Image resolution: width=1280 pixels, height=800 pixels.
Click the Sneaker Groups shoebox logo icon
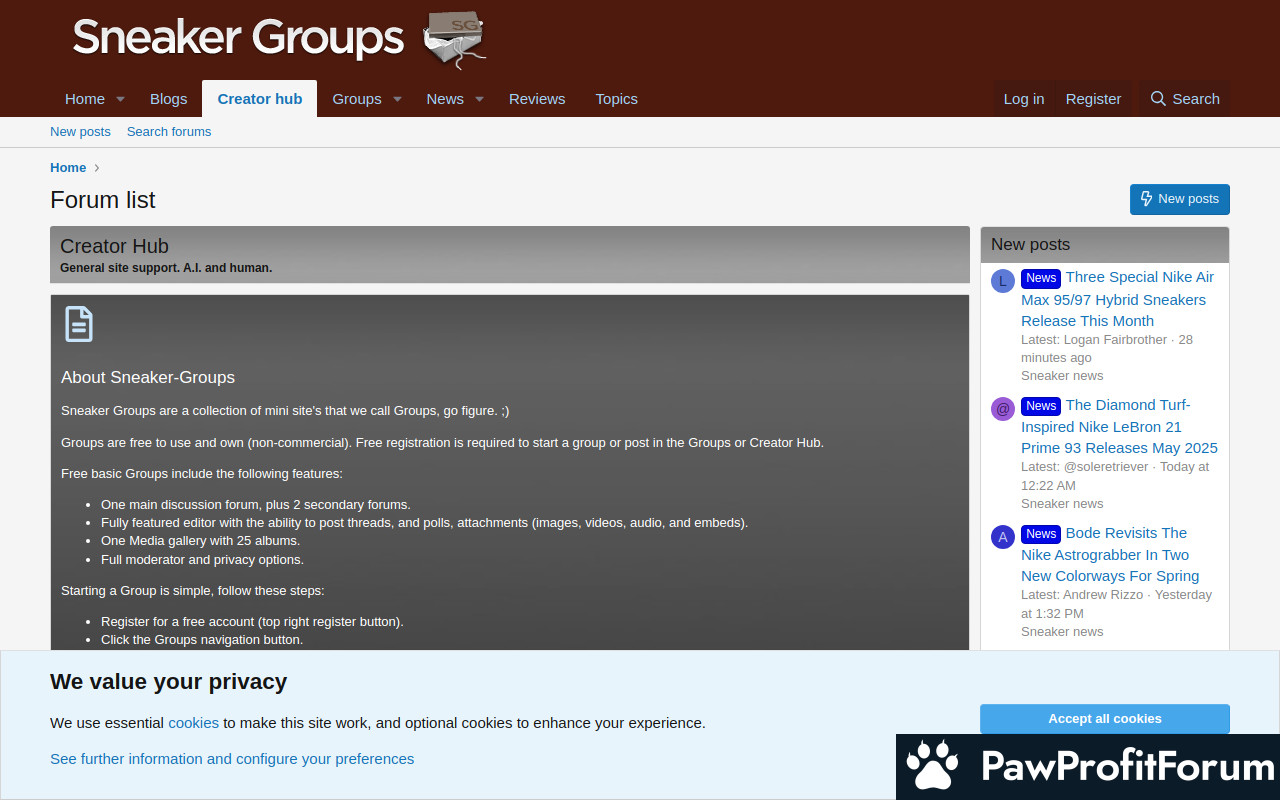pos(455,40)
